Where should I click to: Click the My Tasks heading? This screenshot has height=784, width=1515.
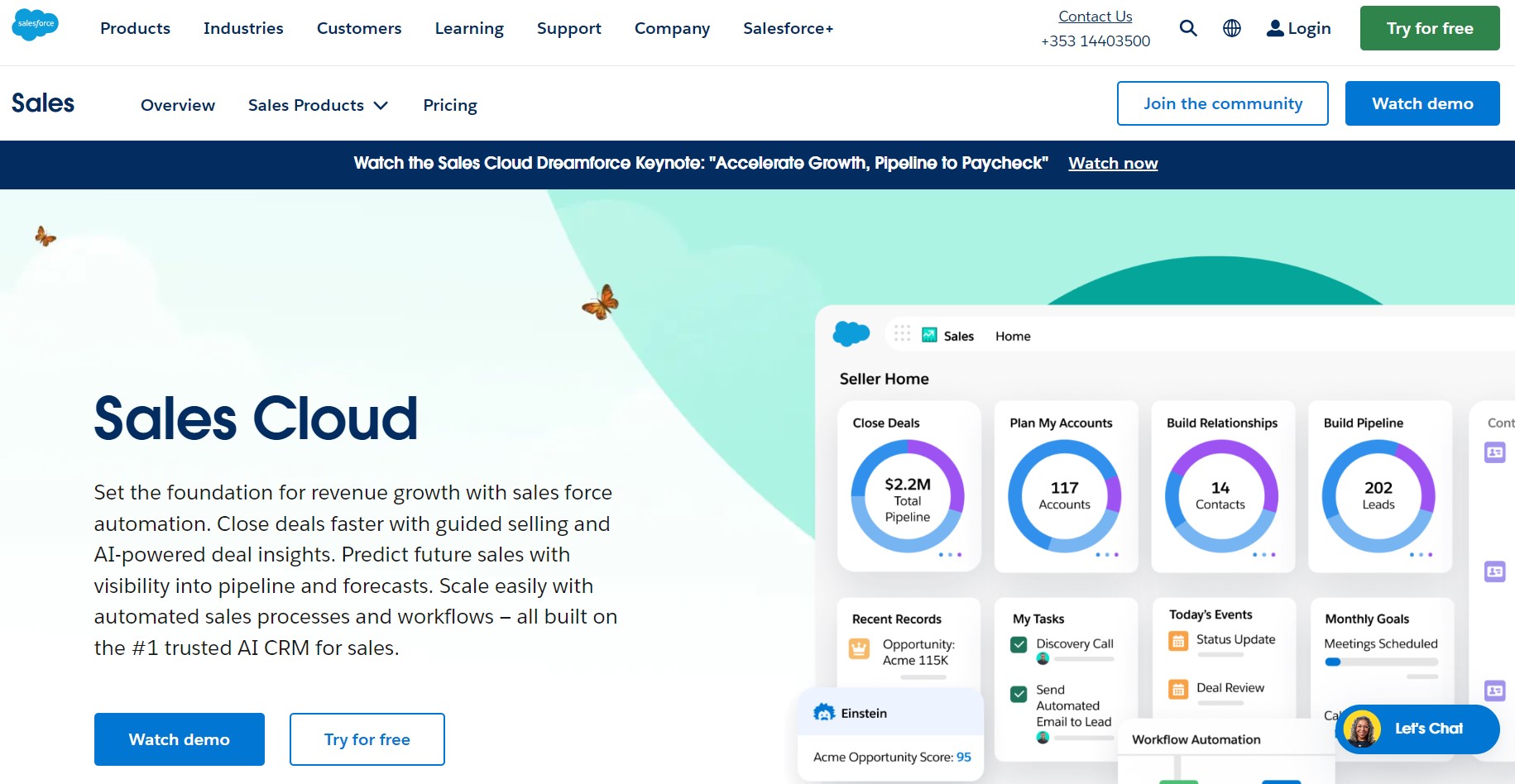click(1038, 619)
